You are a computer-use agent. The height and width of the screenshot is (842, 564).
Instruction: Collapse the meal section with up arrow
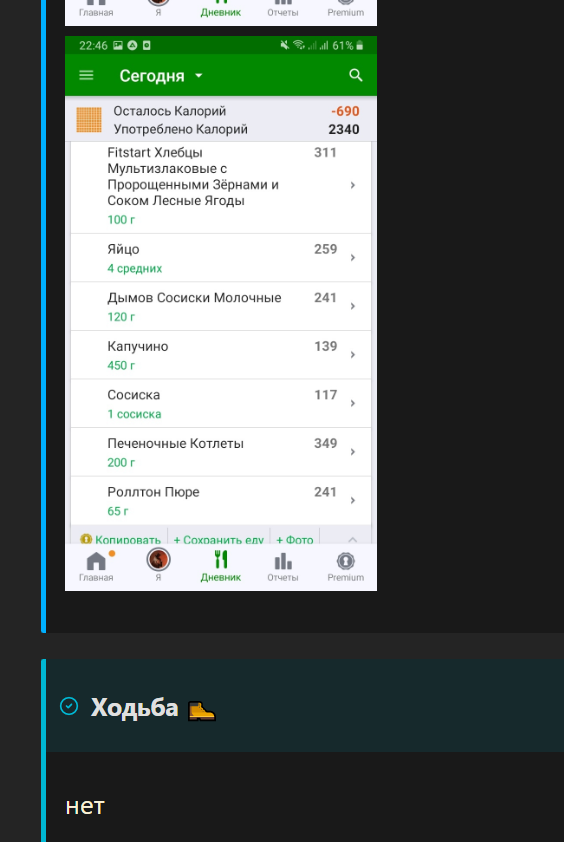tap(353, 539)
